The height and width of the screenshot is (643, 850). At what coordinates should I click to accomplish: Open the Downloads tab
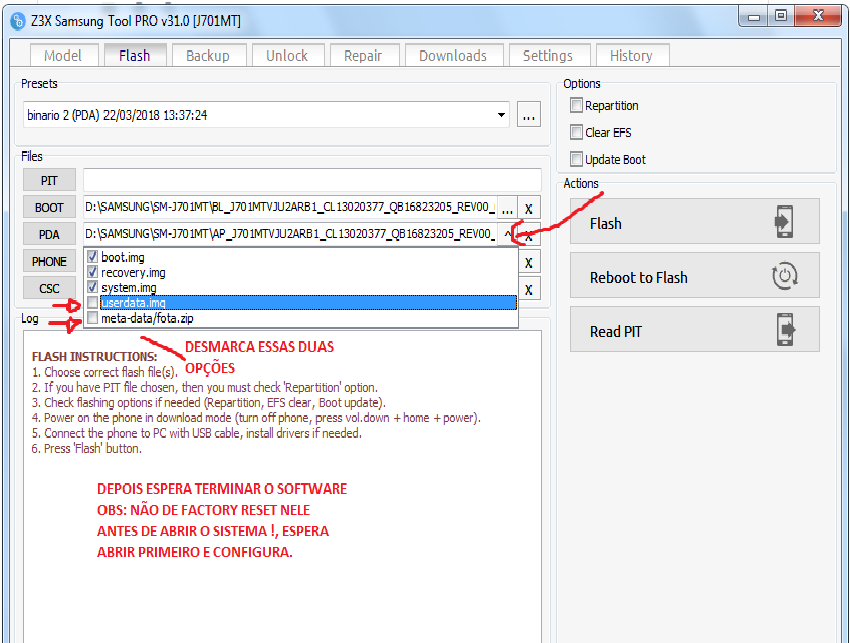click(453, 56)
